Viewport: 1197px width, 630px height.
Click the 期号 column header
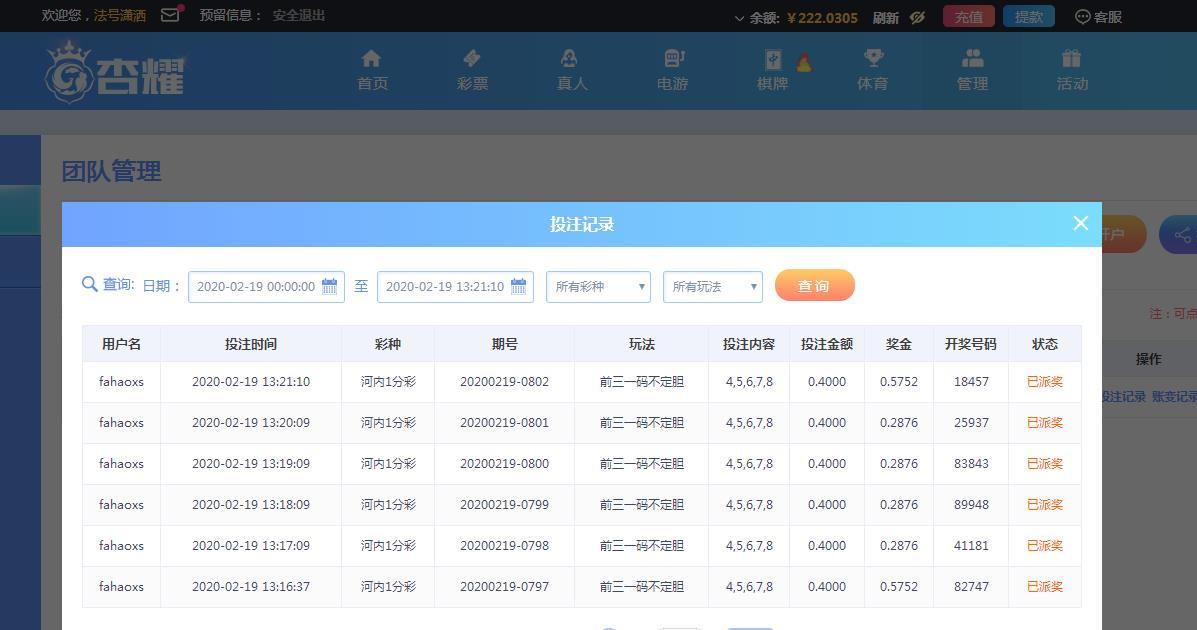pos(505,344)
